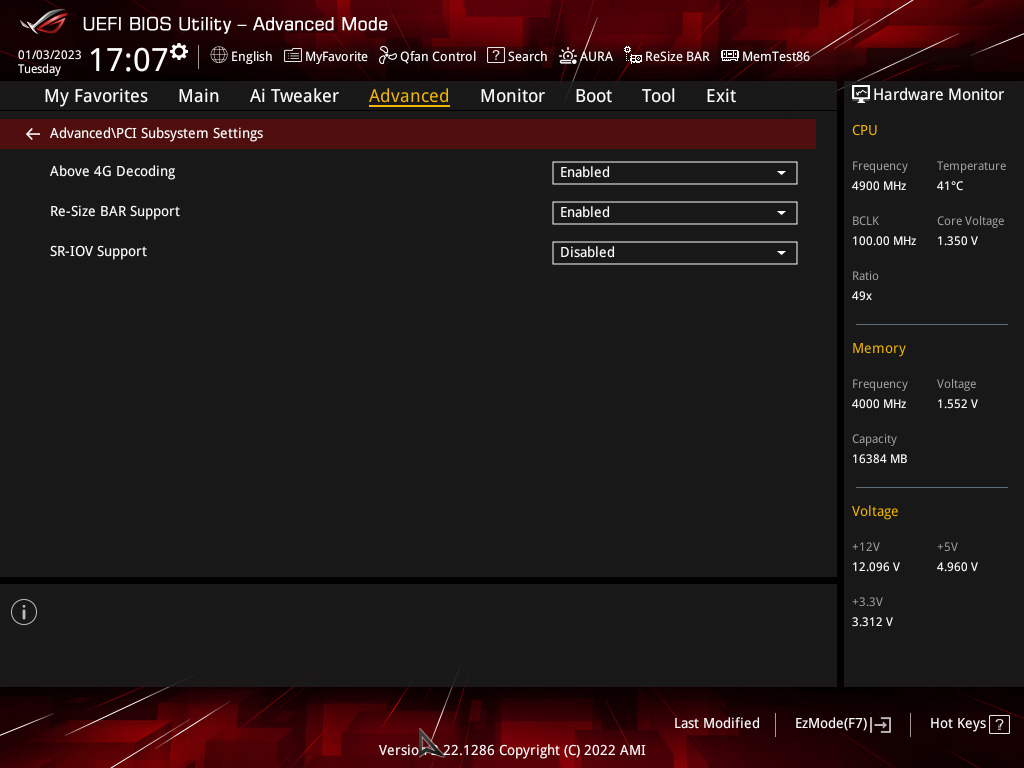Enable SR-IOV Support
The height and width of the screenshot is (768, 1024).
pyautogui.click(x=674, y=252)
